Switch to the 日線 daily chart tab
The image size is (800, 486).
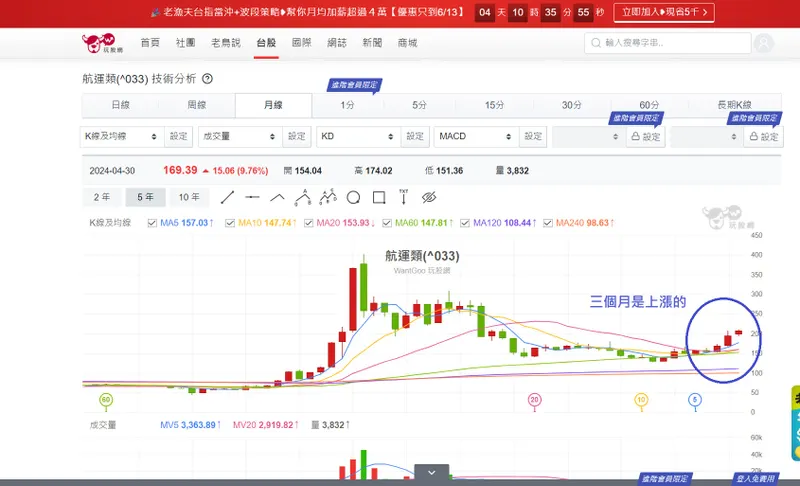pyautogui.click(x=120, y=105)
